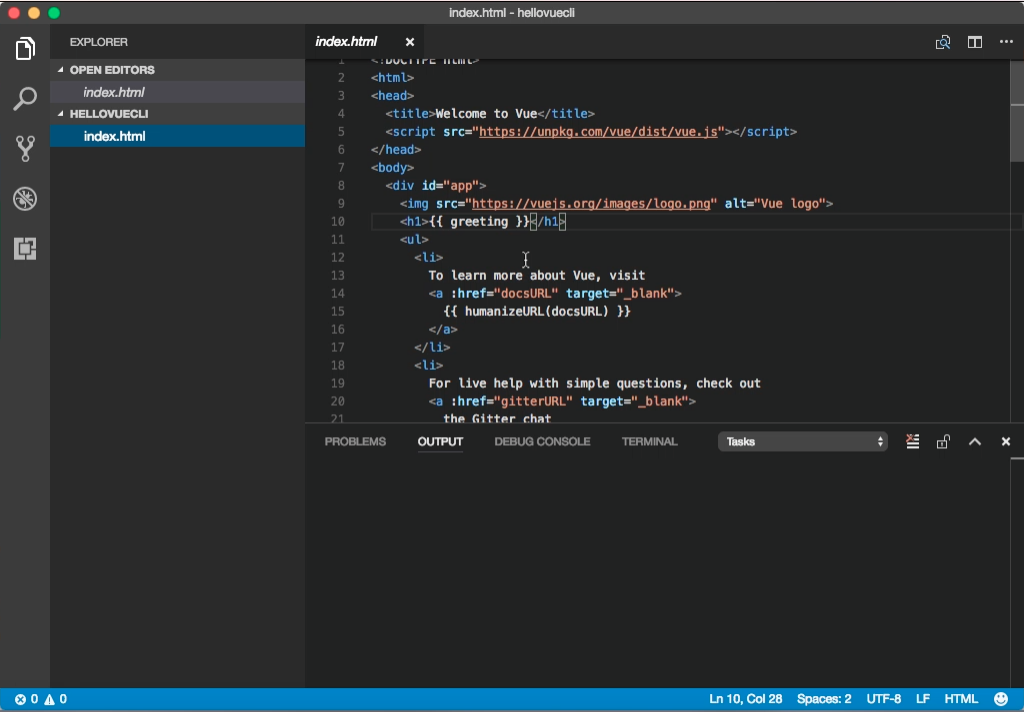Close the bottom panel
This screenshot has height=712, width=1024.
(x=1006, y=442)
